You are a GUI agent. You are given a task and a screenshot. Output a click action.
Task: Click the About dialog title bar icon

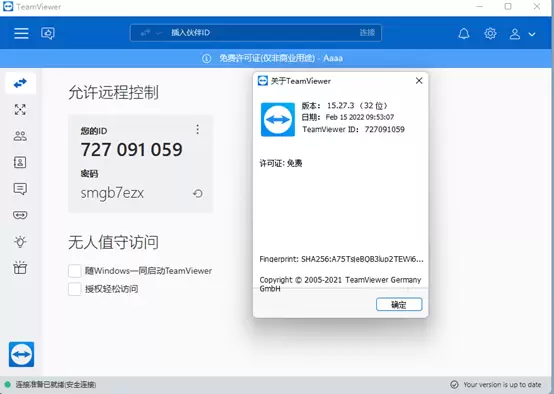(263, 81)
